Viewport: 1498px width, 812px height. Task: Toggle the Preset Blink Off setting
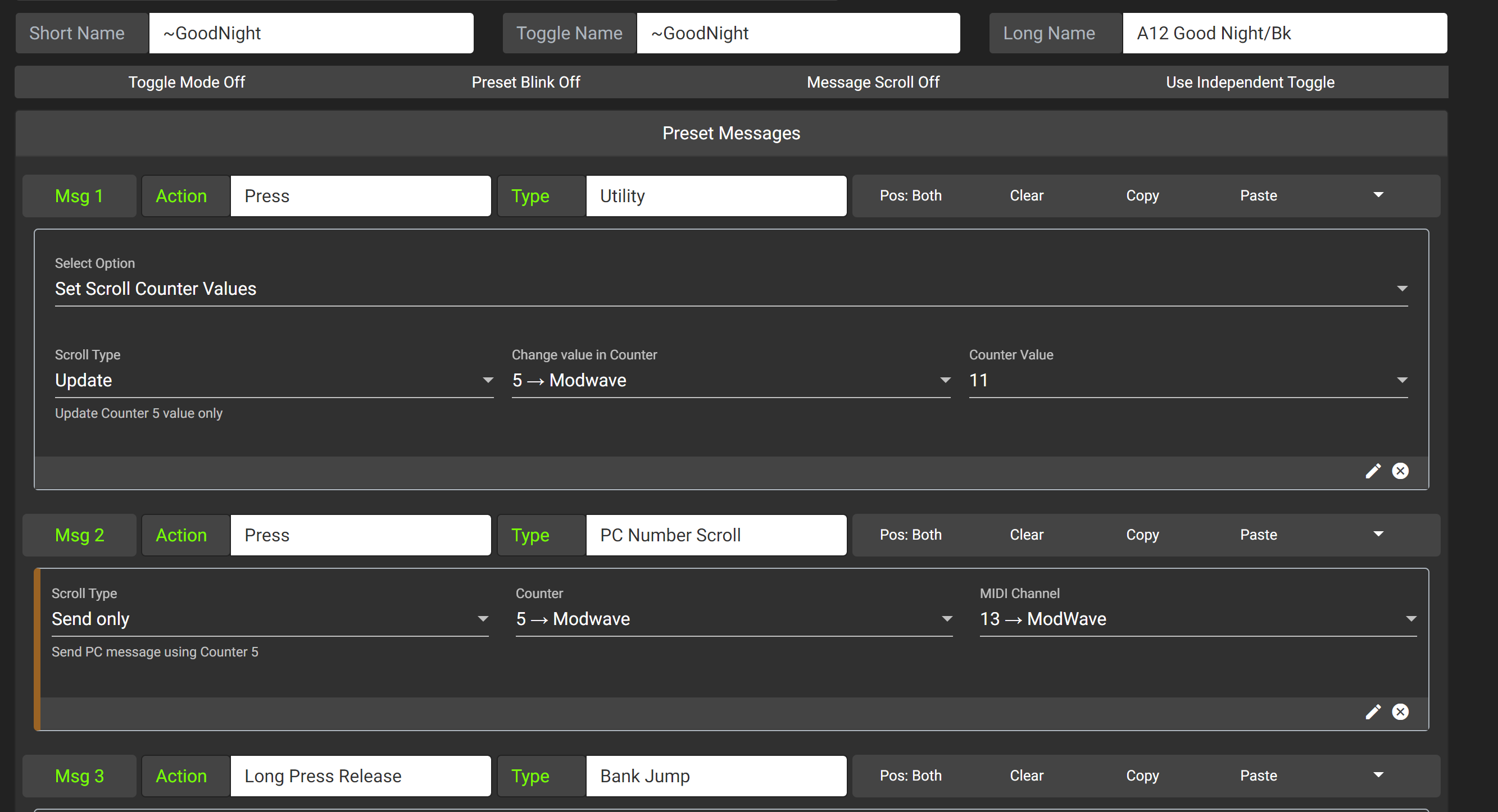click(x=526, y=82)
